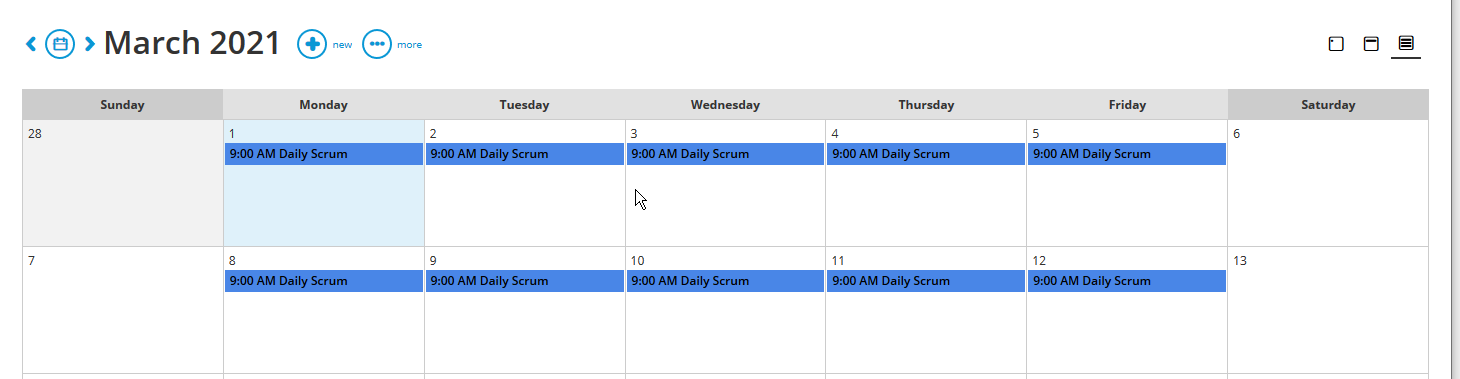Switch to the day view icon
Screen dimensions: 1460x379
point(1336,44)
